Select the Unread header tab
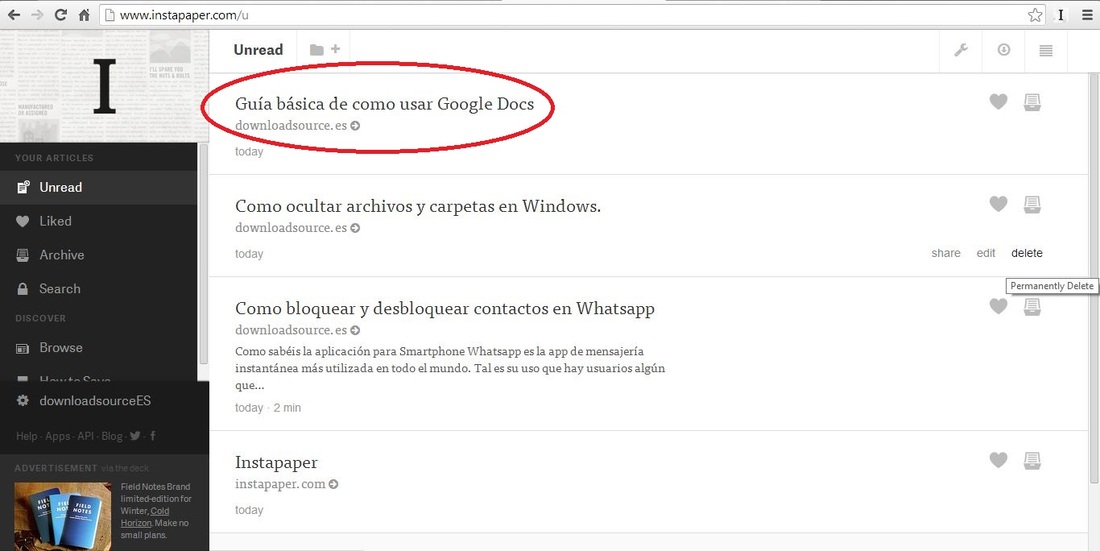 point(258,50)
